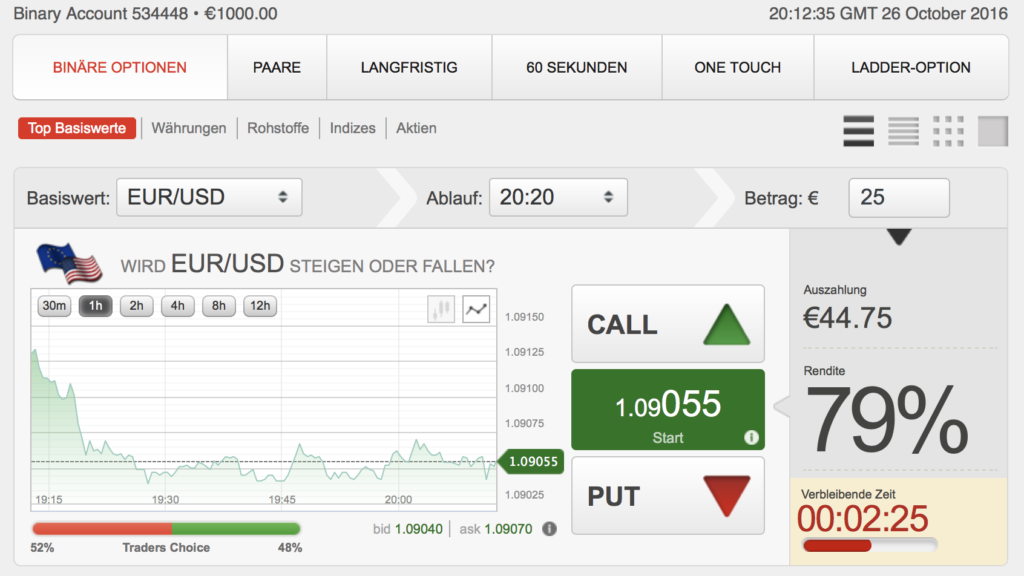The image size is (1024, 576).
Task: Click the CALL button label
Action: click(622, 325)
